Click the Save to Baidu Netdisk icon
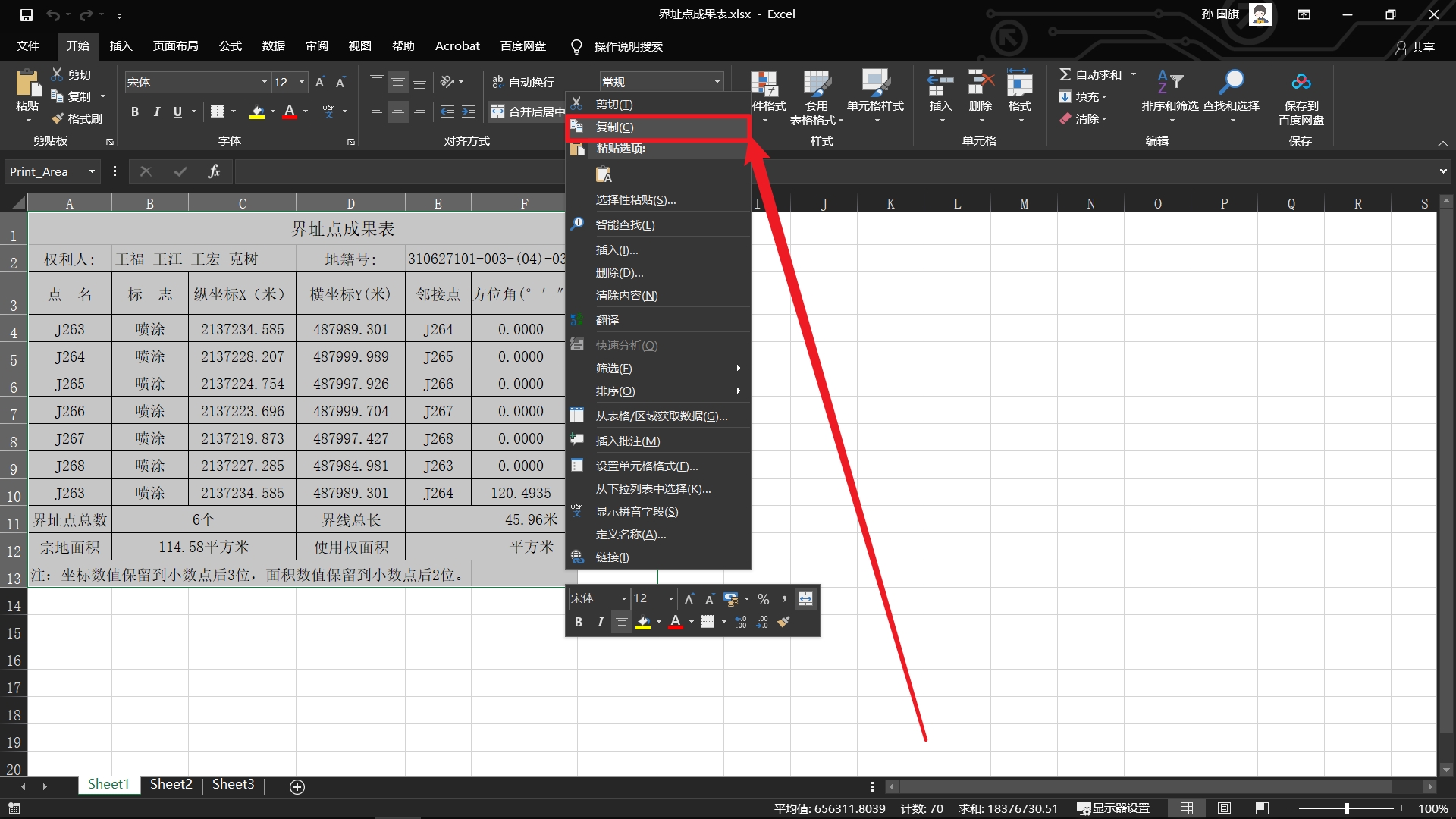 1301,82
